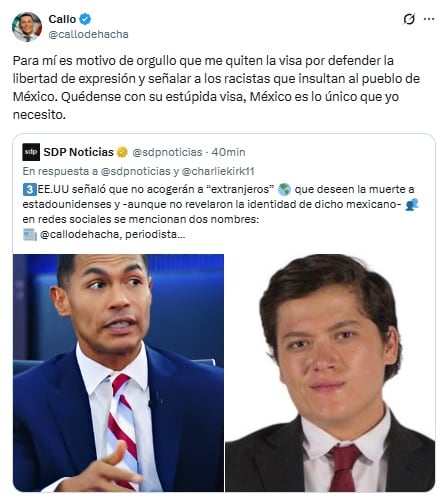Open photo of man with red tie
Image resolution: width=445 pixels, height=498 pixels.
click(330, 373)
